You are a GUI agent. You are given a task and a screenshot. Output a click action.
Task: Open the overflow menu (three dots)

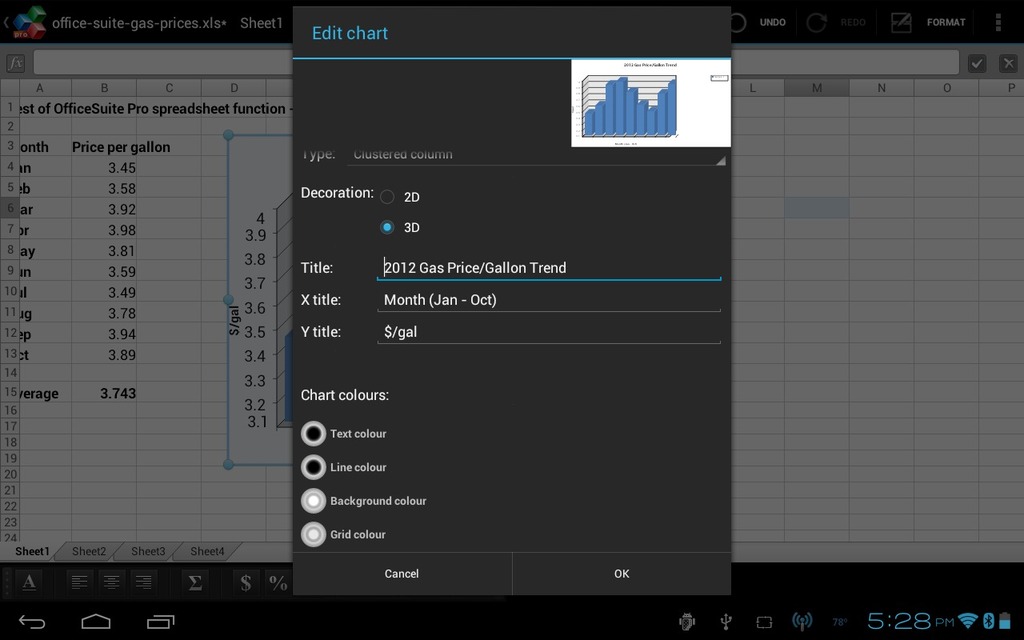pyautogui.click(x=997, y=22)
